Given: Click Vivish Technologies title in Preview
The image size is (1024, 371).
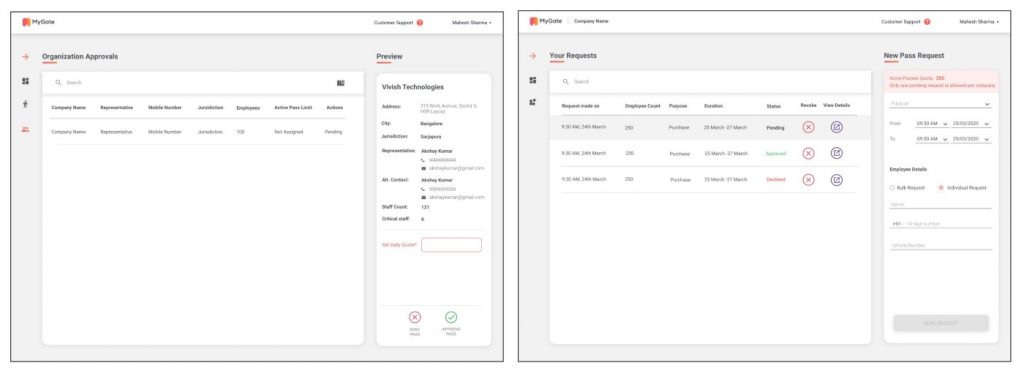Looking at the screenshot, I should pos(413,87).
